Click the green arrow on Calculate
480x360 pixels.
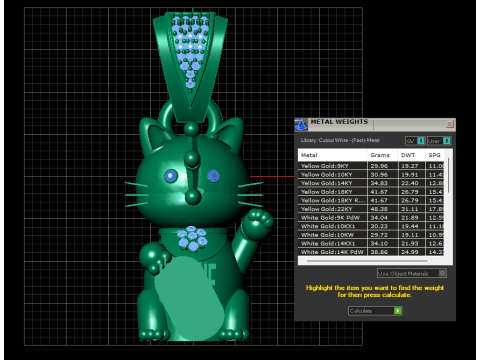(397, 311)
